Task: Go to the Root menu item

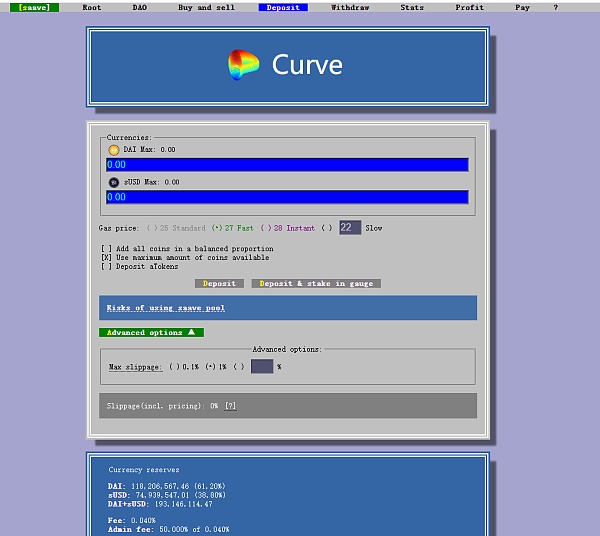Action: (92, 8)
